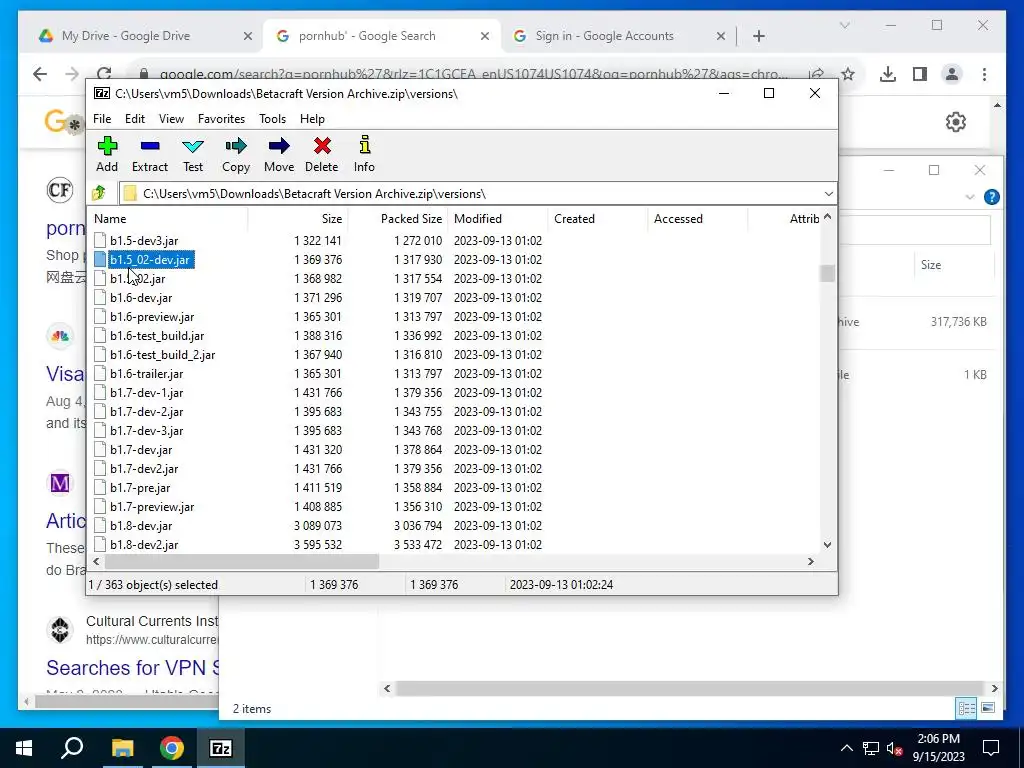Open the Windows Start menu
The image size is (1024, 768).
(x=24, y=748)
